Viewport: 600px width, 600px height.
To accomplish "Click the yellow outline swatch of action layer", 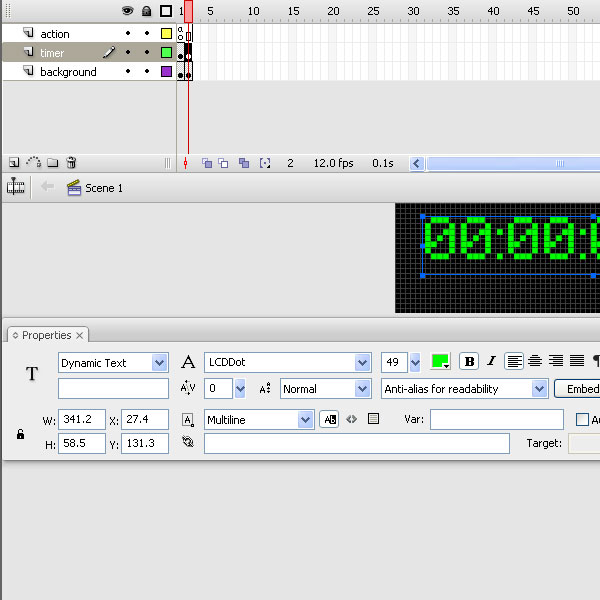I will 166,34.
